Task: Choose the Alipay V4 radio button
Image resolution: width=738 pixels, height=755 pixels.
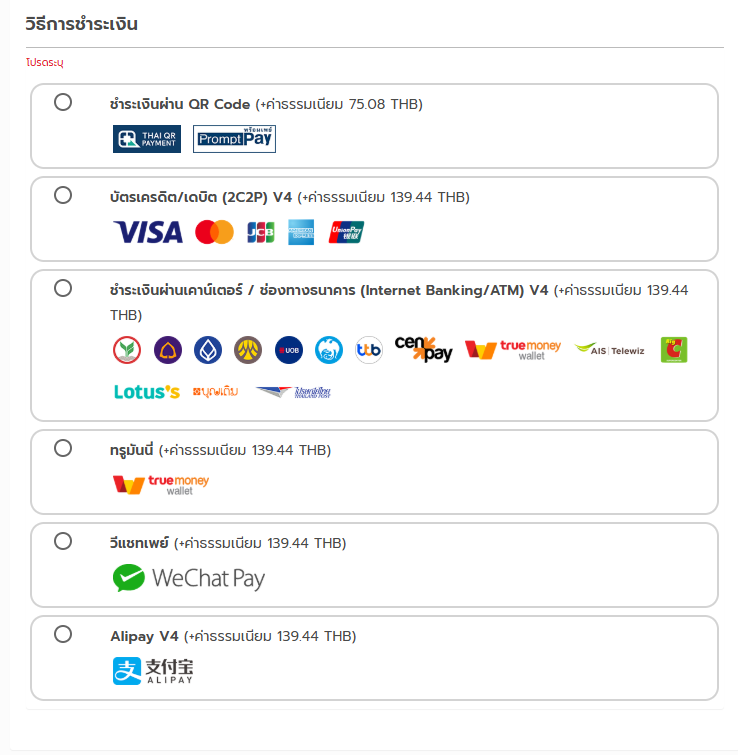Action: pos(63,634)
